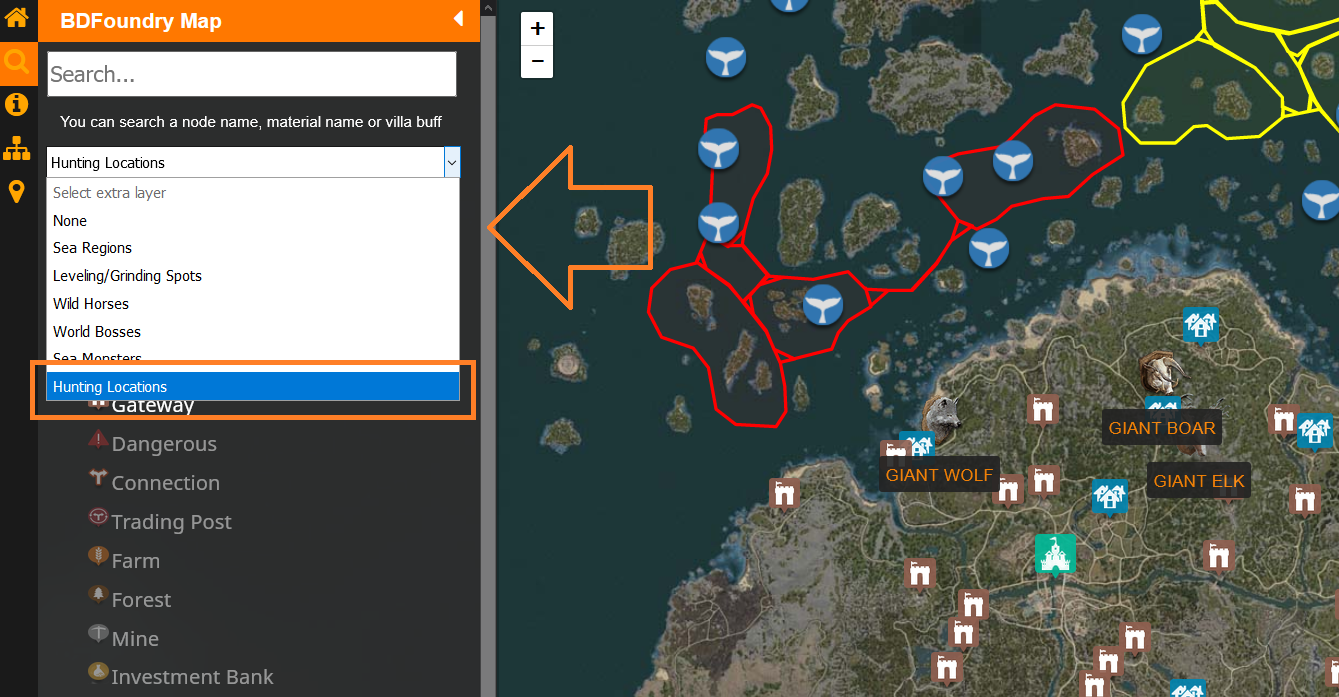Select the blue village marker north of boar head

tap(1200, 325)
